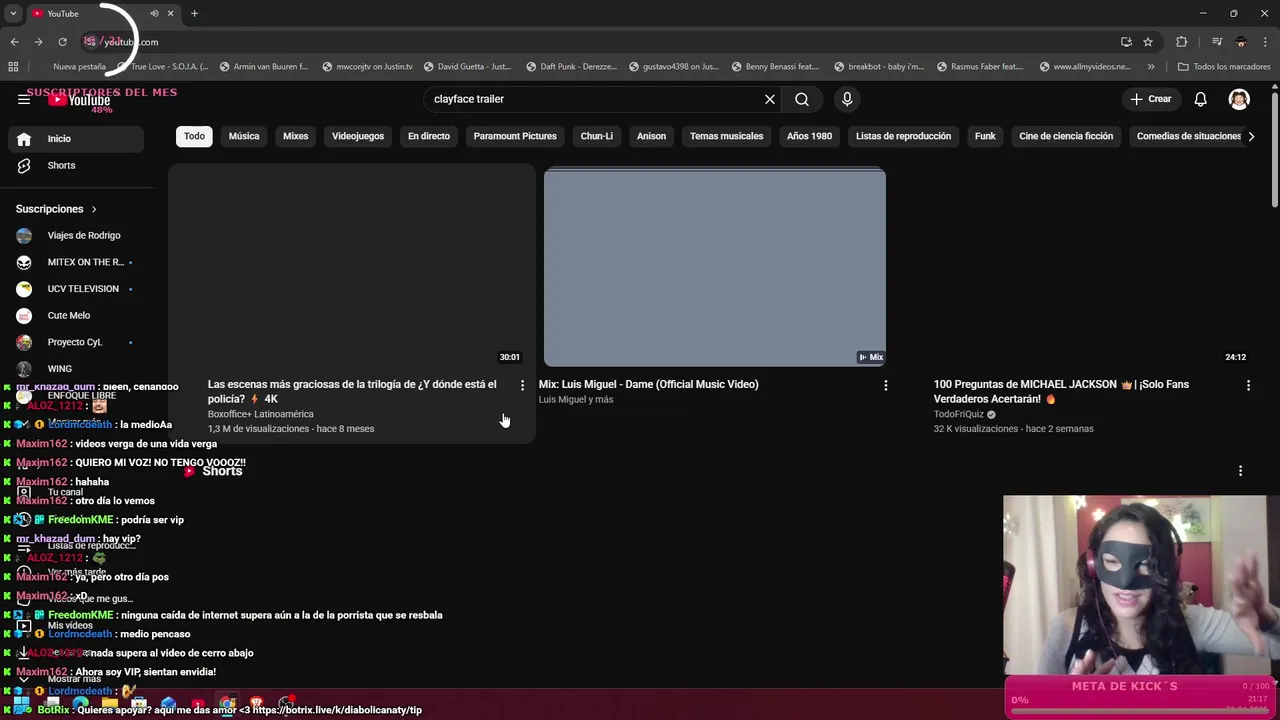The height and width of the screenshot is (720, 1280).
Task: Go back in browser
Action: click(x=14, y=42)
